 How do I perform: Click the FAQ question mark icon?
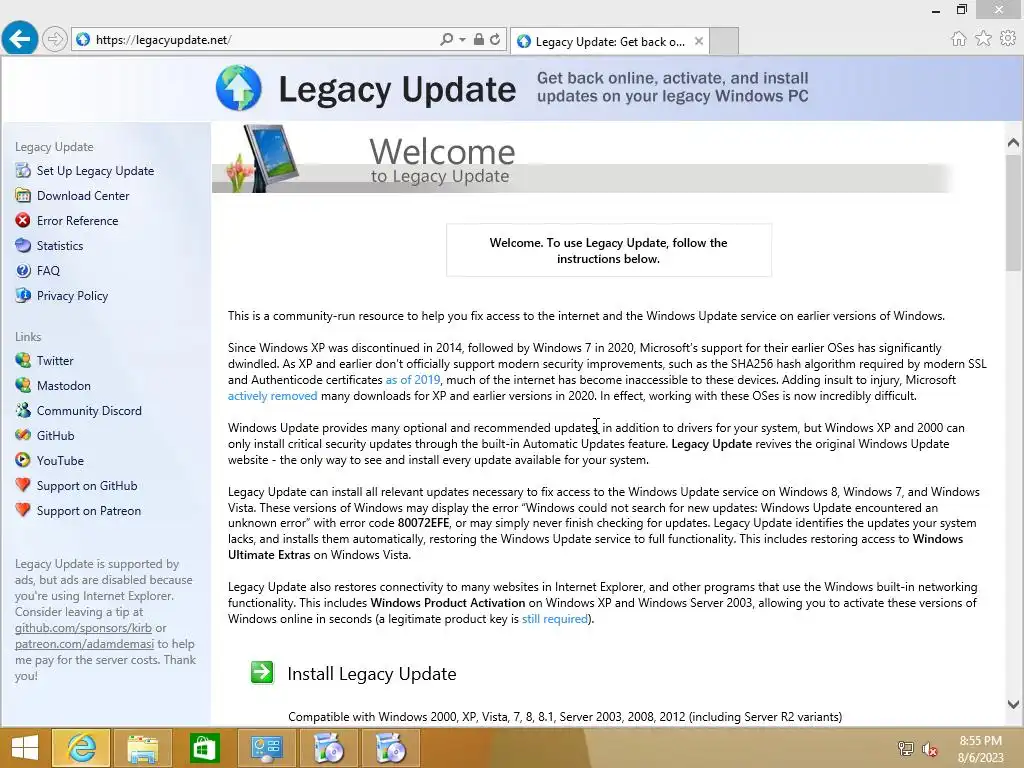[x=23, y=270]
